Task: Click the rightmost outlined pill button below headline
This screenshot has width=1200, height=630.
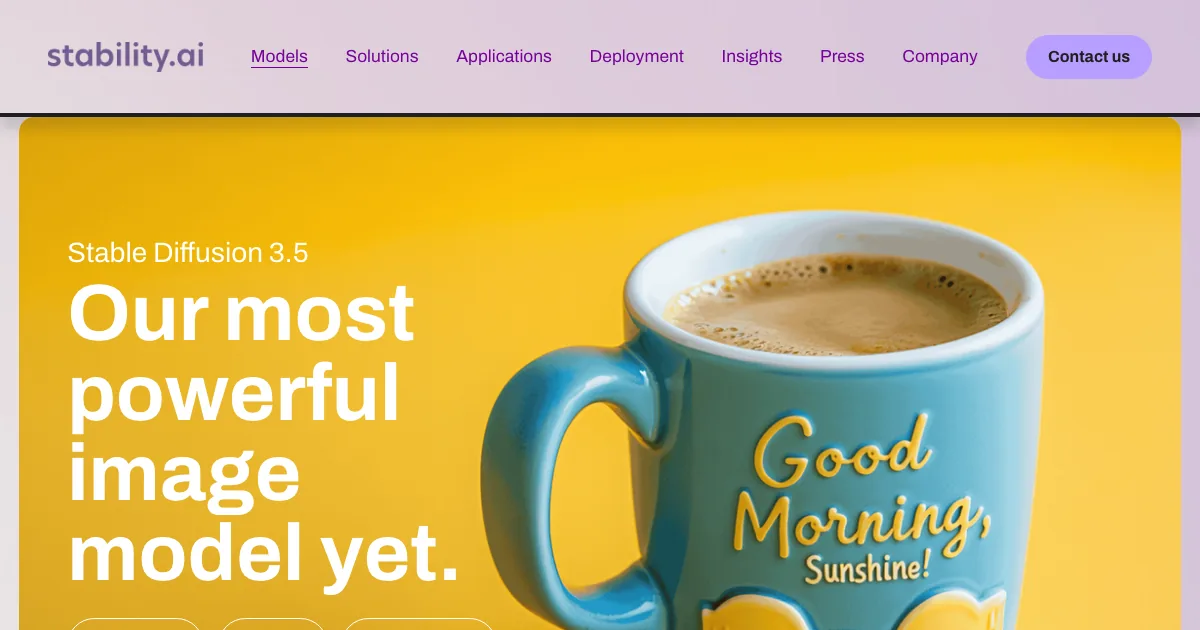Action: pos(419,624)
